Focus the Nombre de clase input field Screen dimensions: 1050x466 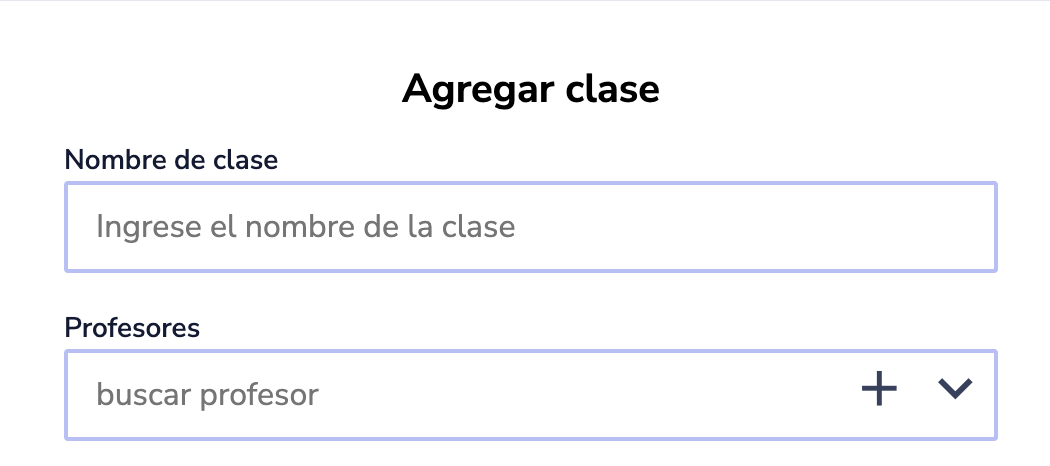[531, 227]
